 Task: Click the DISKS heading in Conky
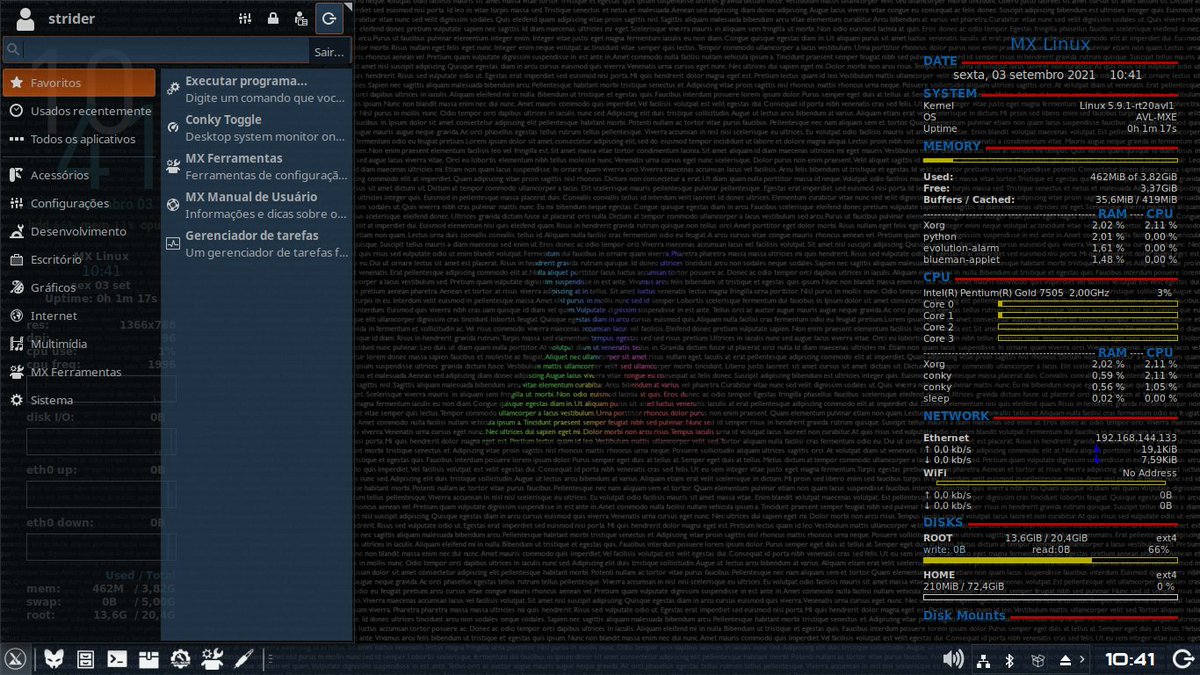943,522
